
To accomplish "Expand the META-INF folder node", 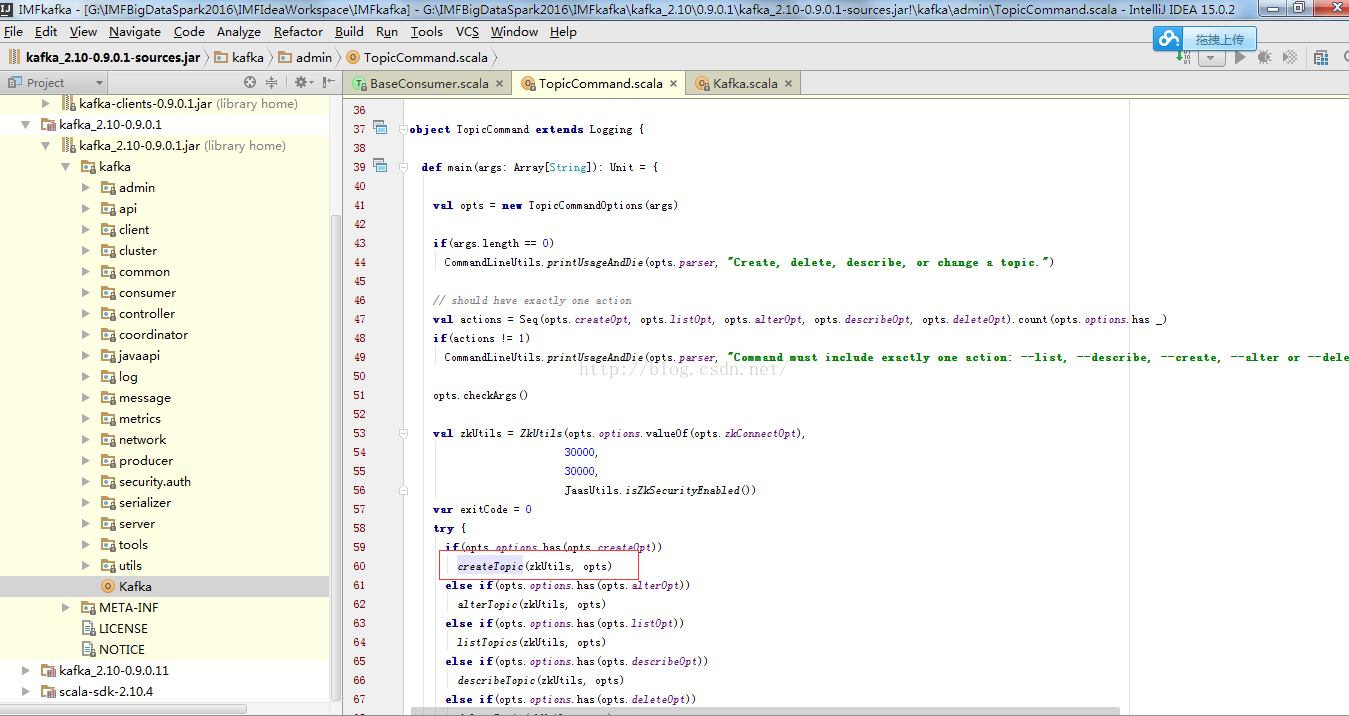I will (x=66, y=607).
